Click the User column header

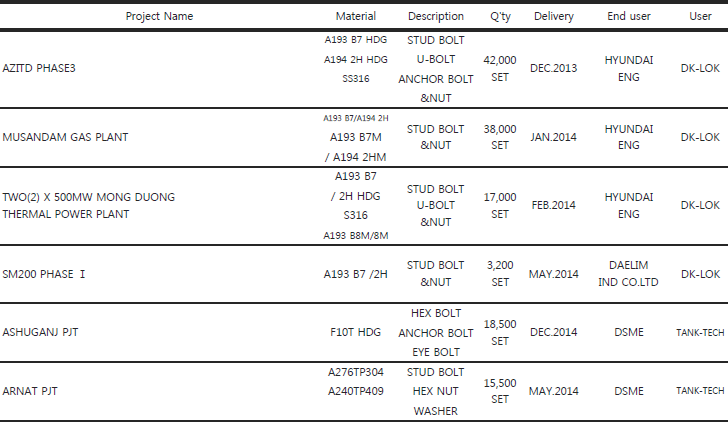tap(700, 16)
